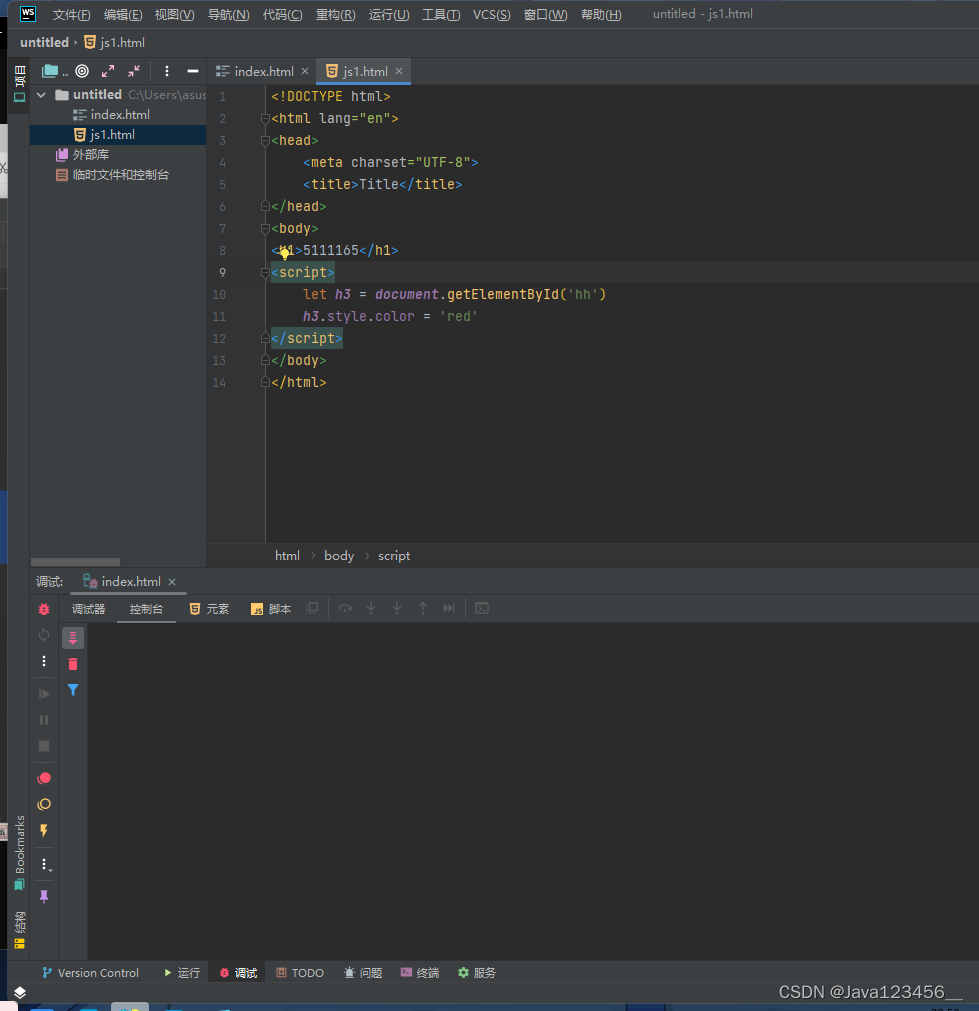The image size is (979, 1011).
Task: Click the locate-opened-file target icon
Action: point(82,71)
